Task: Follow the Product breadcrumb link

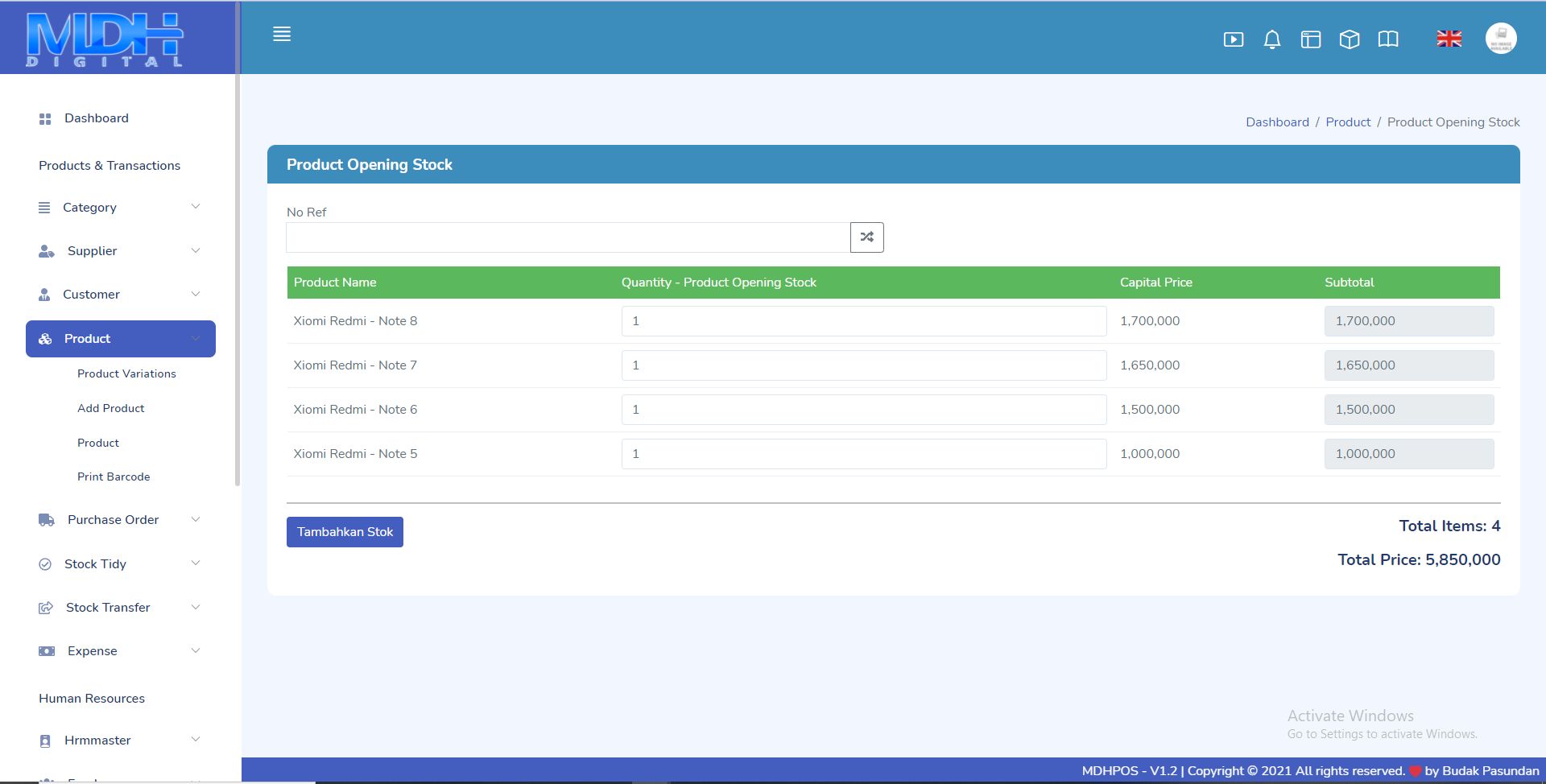Action: click(1348, 122)
